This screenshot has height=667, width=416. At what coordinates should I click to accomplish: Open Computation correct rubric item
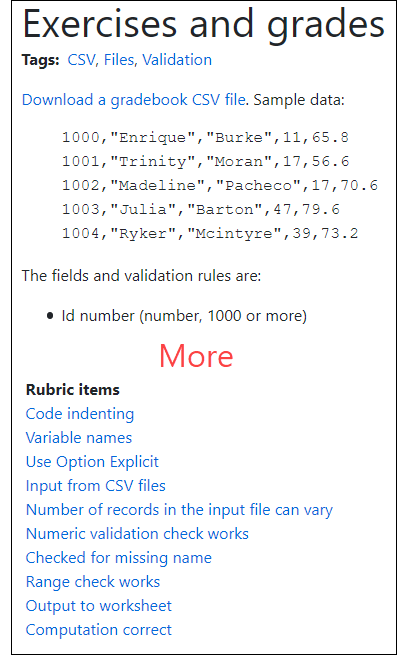tap(99, 630)
